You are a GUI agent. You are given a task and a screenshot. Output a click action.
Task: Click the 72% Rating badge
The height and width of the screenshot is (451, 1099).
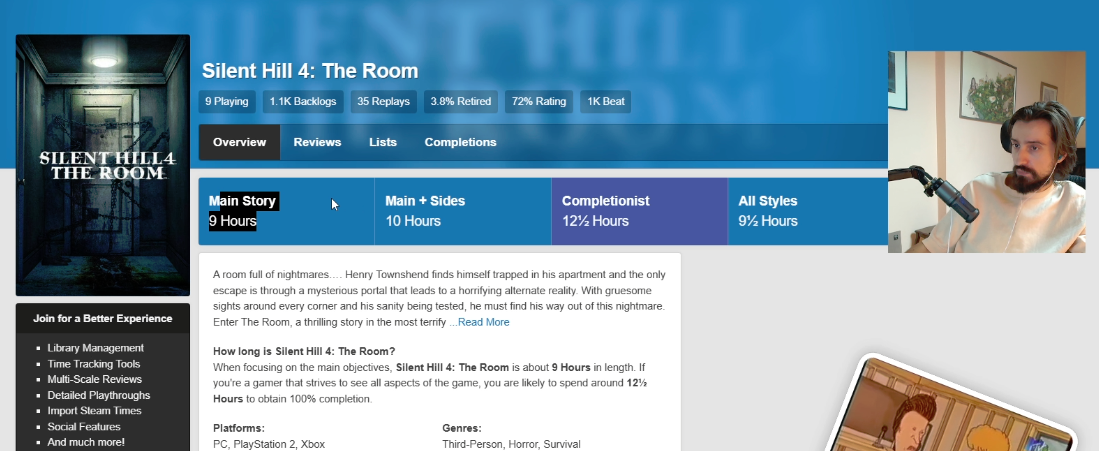[x=538, y=102]
